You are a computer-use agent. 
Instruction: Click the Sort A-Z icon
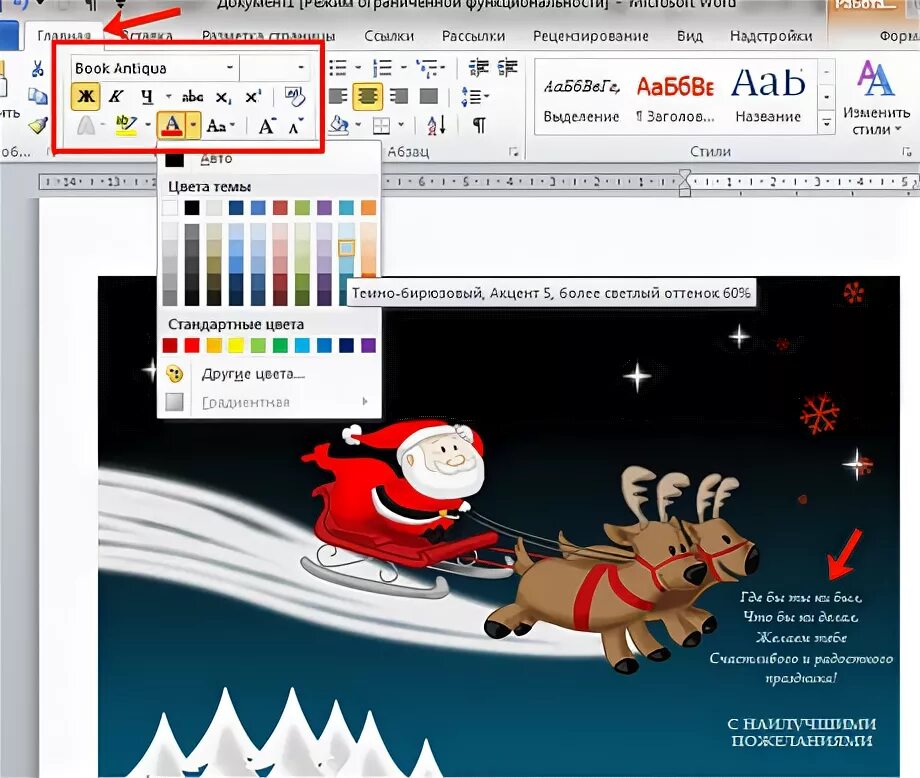pyautogui.click(x=436, y=126)
